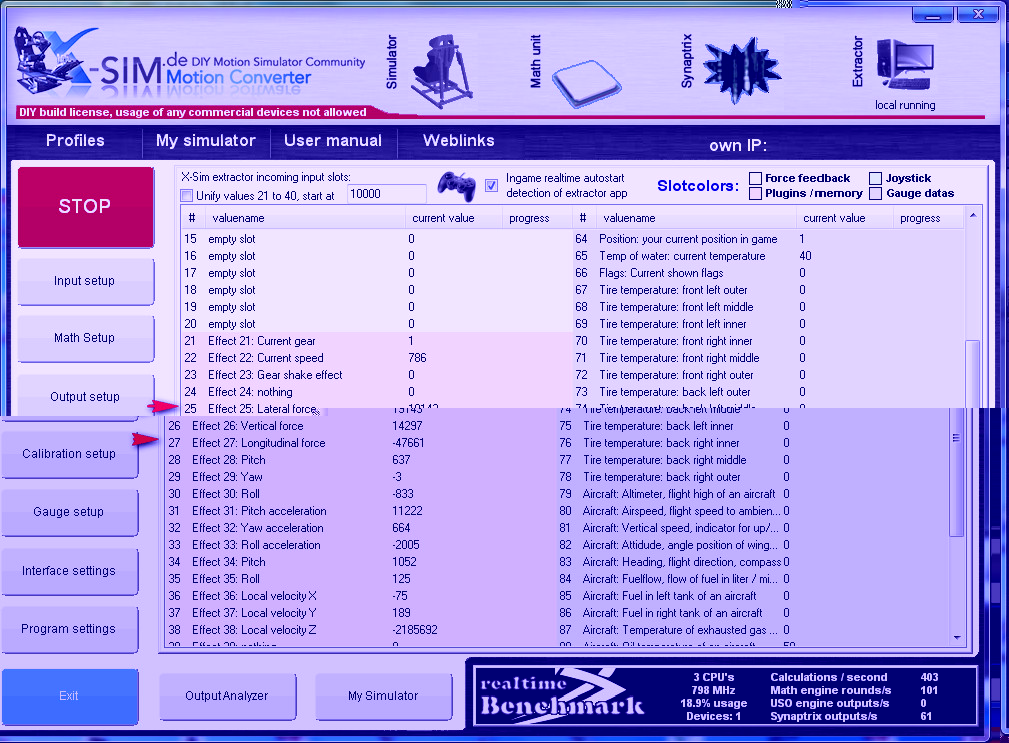Image resolution: width=1009 pixels, height=743 pixels.
Task: Check the Force feedback slotcolor box
Action: pos(756,178)
